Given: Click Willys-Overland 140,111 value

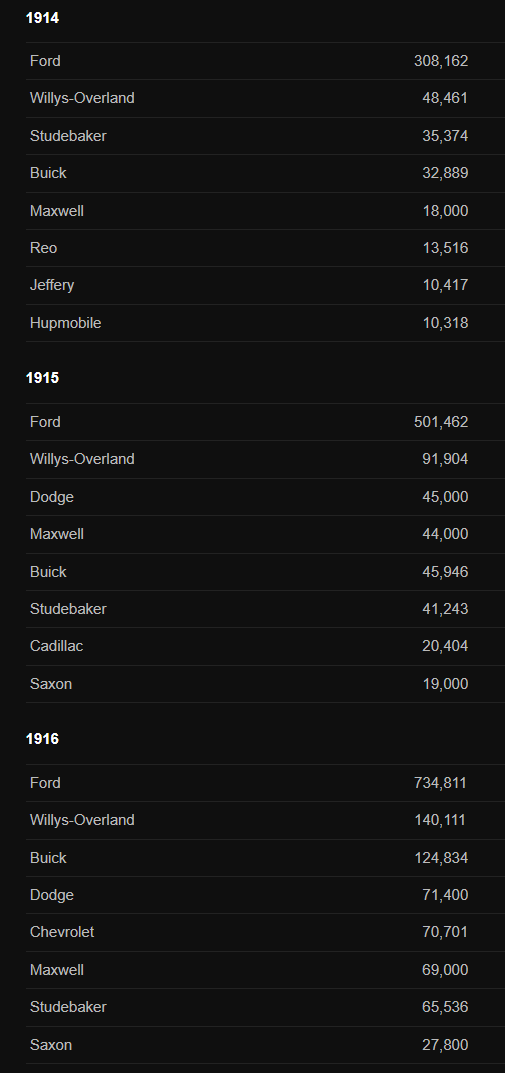Looking at the screenshot, I should 440,820.
